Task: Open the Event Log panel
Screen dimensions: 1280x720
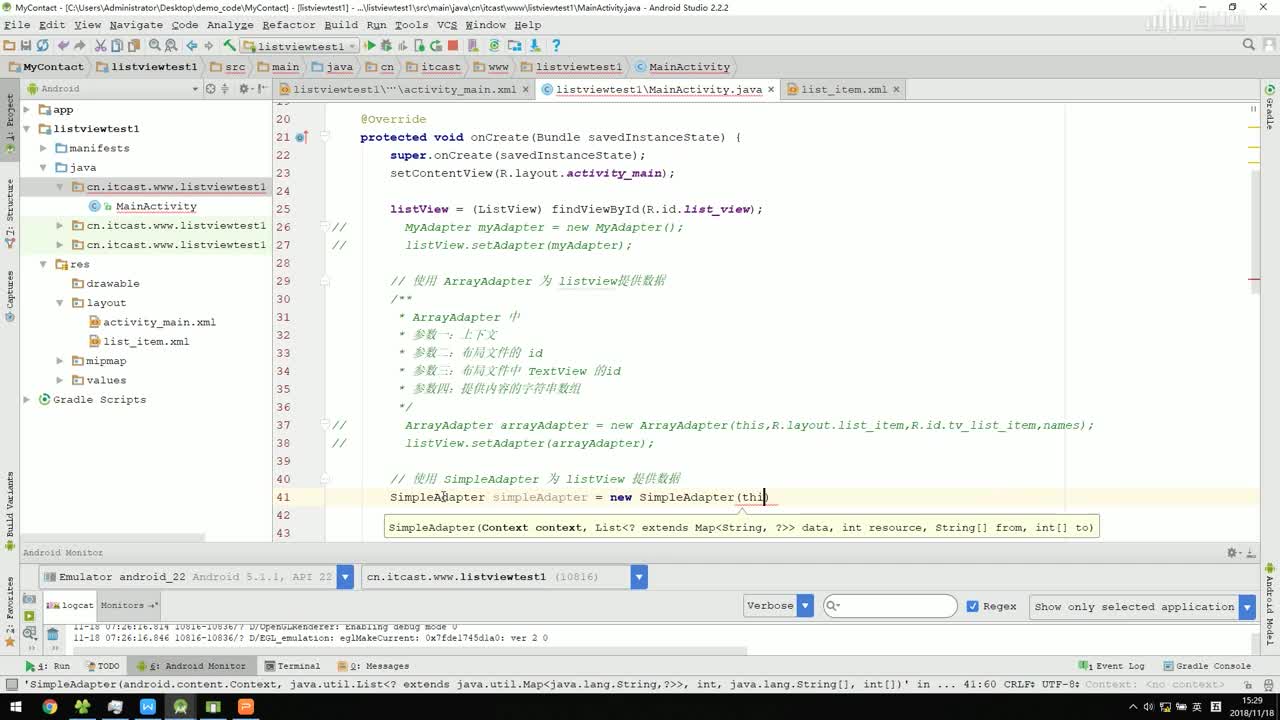Action: (1111, 666)
